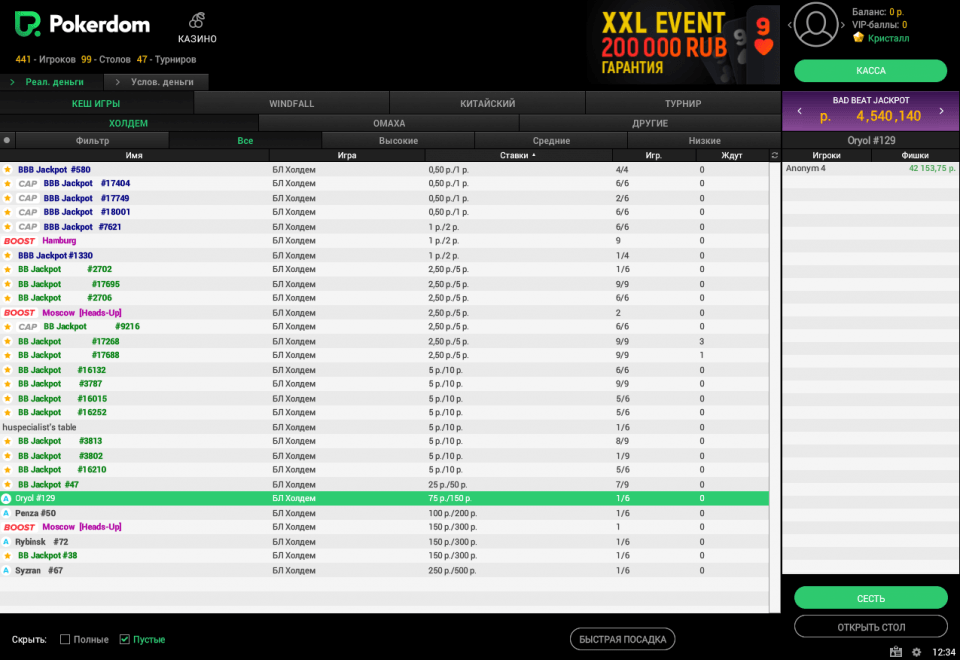The width and height of the screenshot is (960, 660).
Task: Click the Quick Seating button
Action: tap(623, 639)
